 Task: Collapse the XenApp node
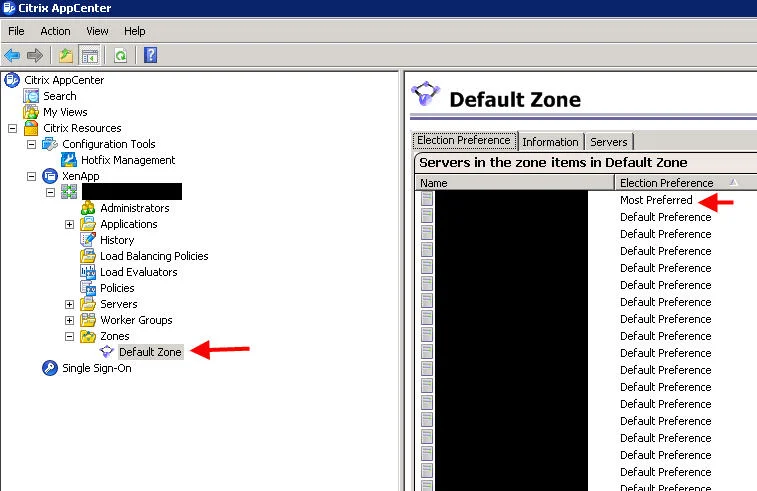[31, 176]
